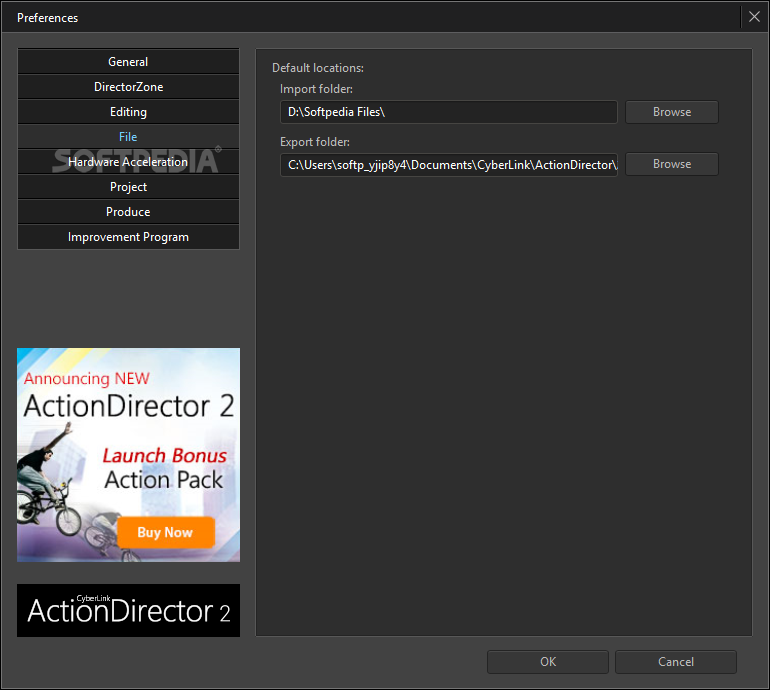Open Hardware Acceleration settings
This screenshot has height=690, width=770.
coord(128,162)
